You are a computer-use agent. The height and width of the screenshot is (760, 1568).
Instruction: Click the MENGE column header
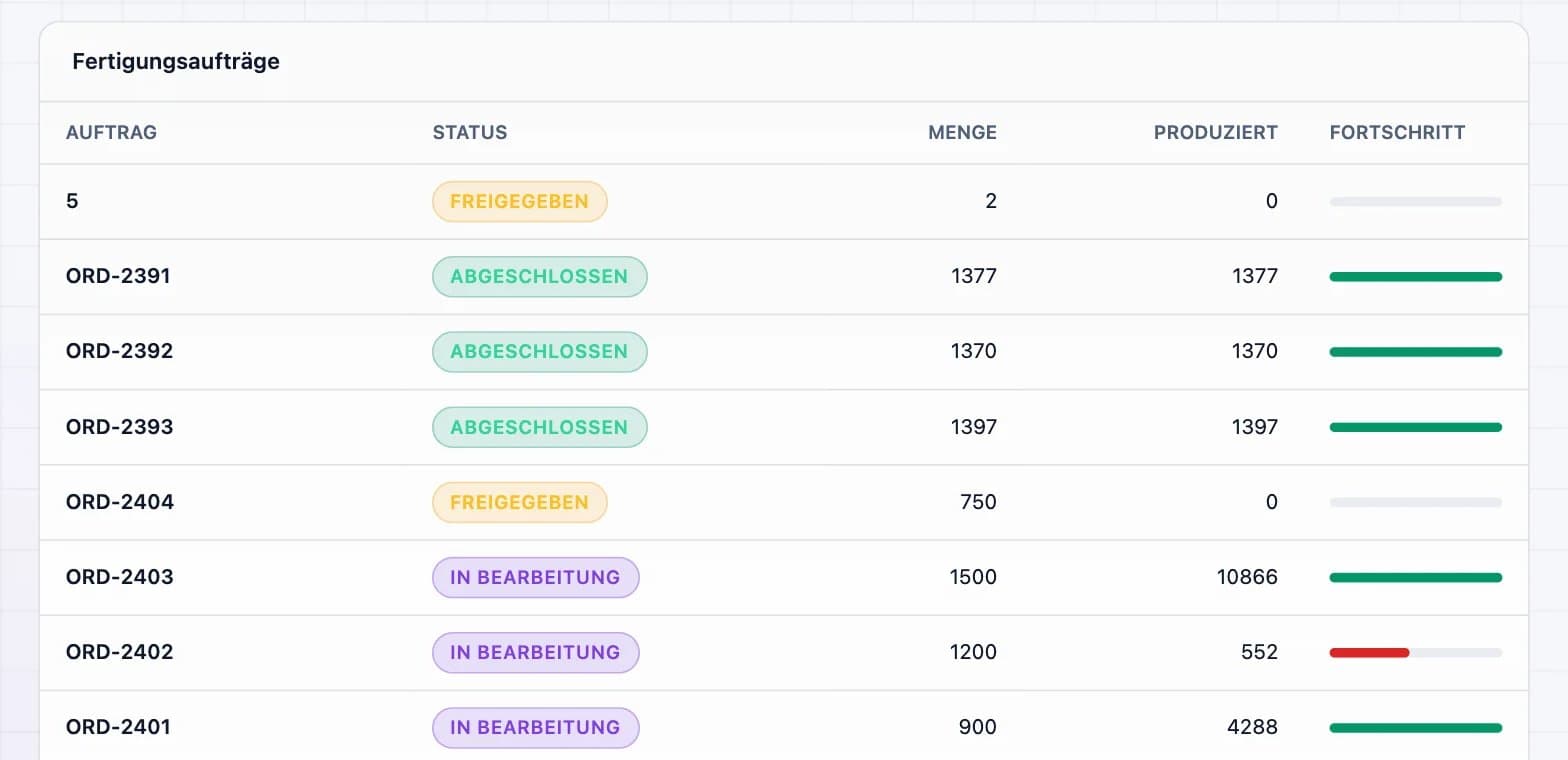962,133
